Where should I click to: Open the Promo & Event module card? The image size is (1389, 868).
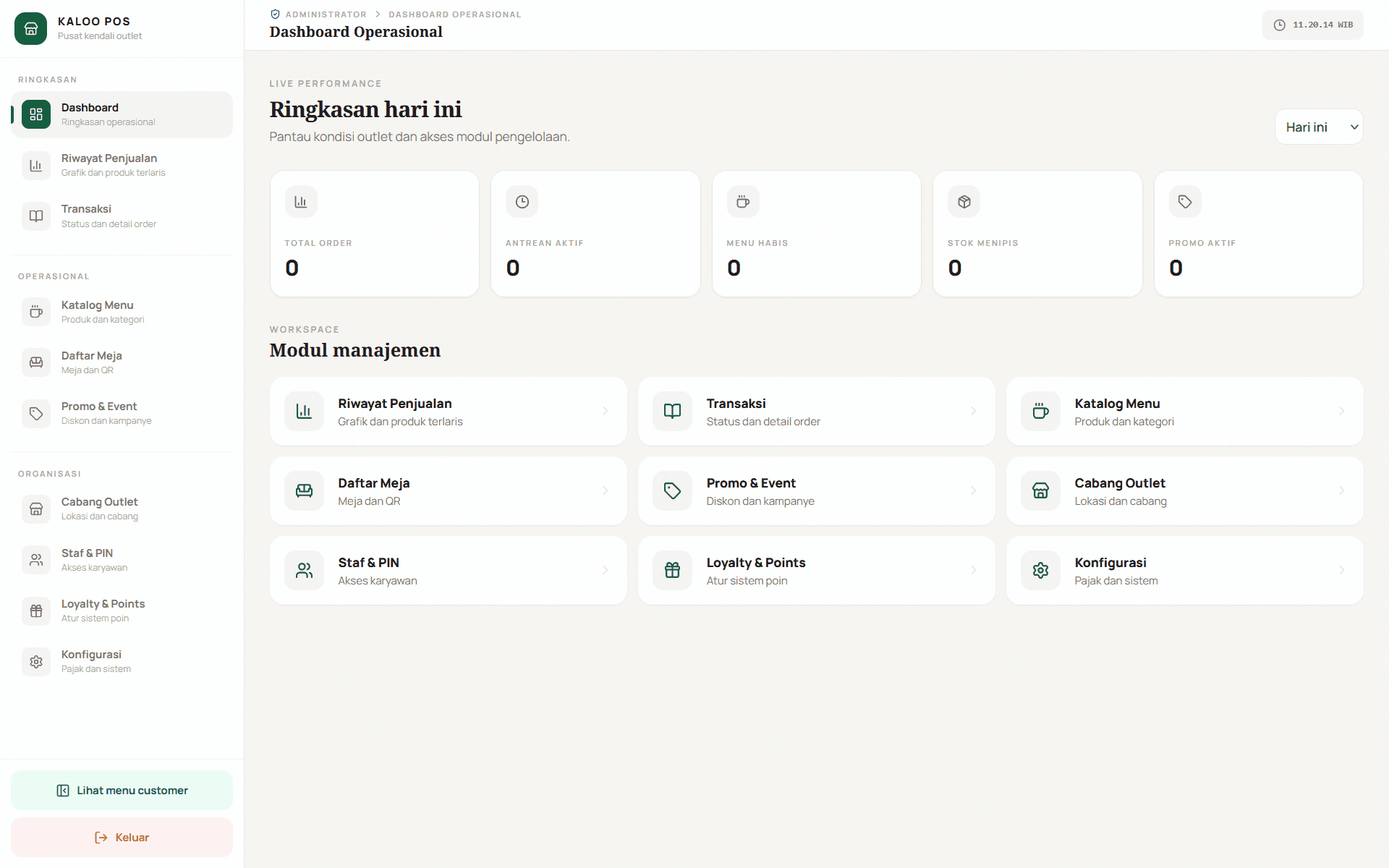pyautogui.click(x=816, y=490)
